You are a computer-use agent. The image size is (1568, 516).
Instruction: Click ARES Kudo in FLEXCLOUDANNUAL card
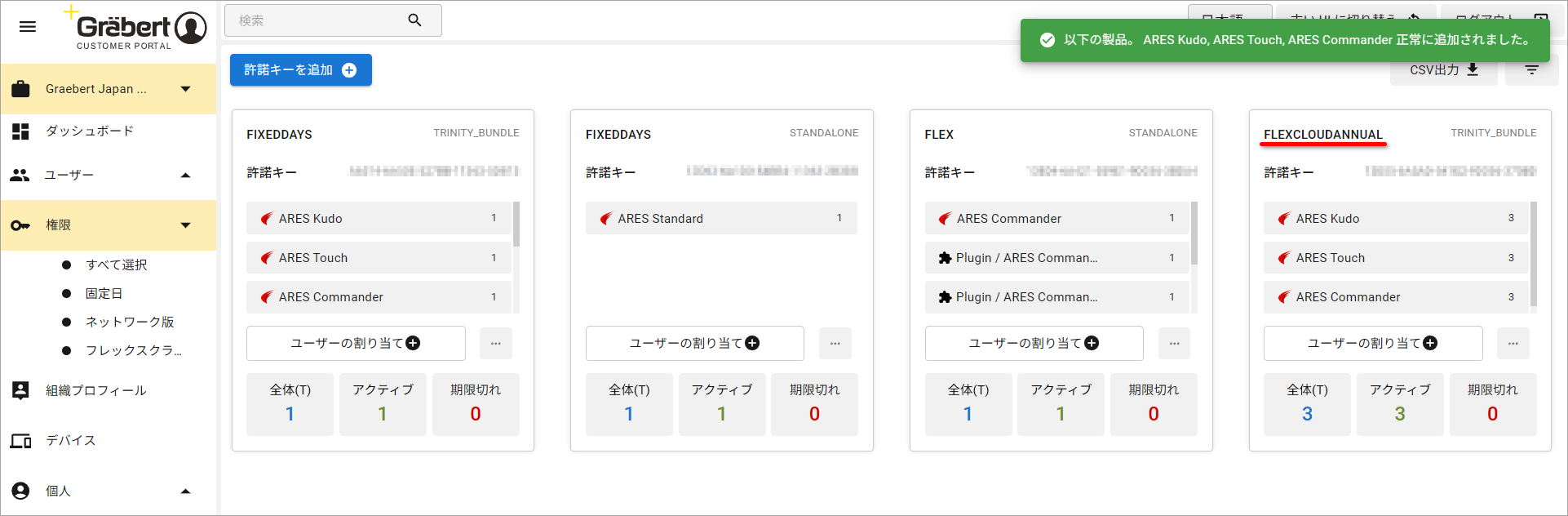pos(1397,218)
